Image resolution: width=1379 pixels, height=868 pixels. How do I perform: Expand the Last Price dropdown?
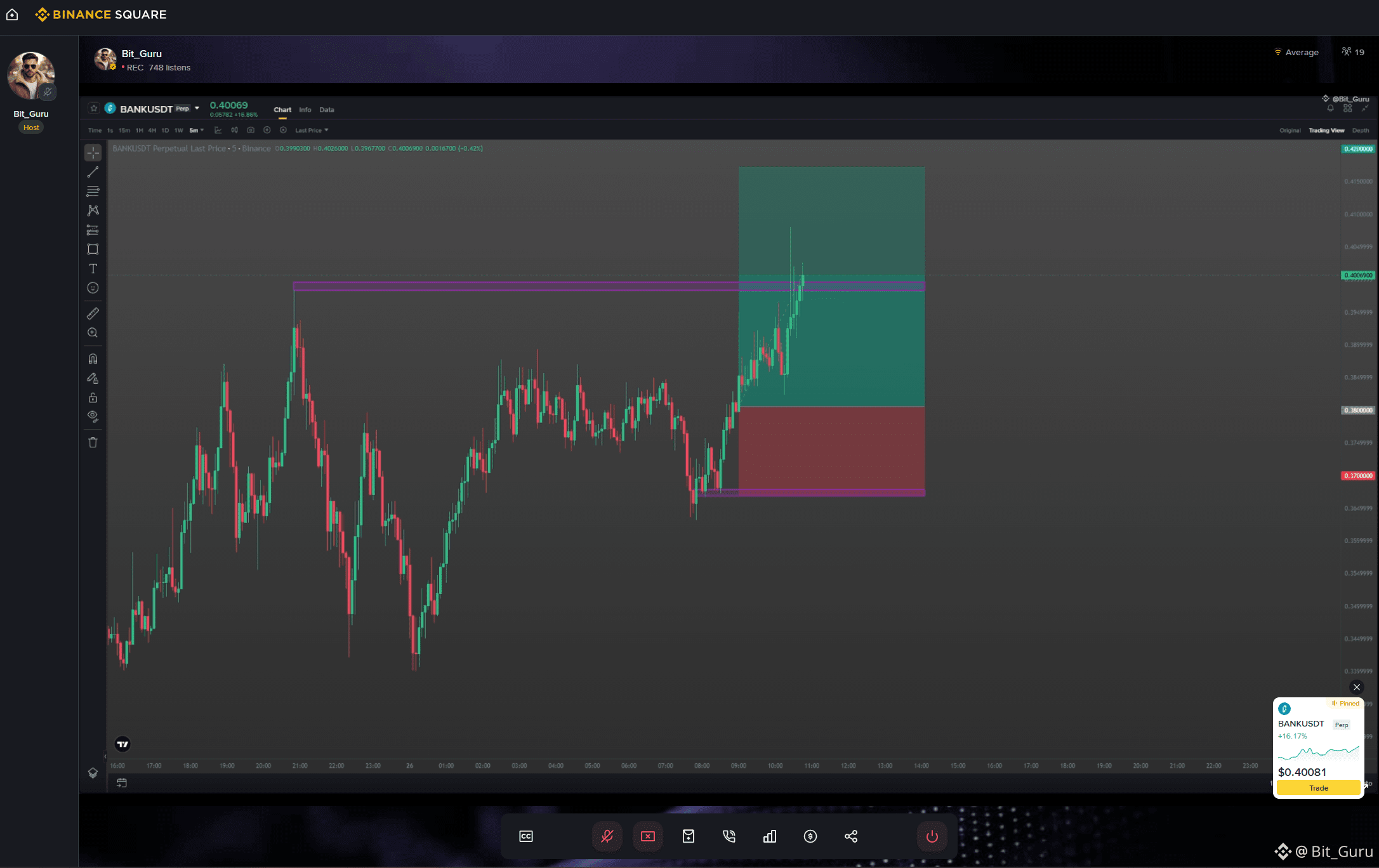pyautogui.click(x=312, y=131)
